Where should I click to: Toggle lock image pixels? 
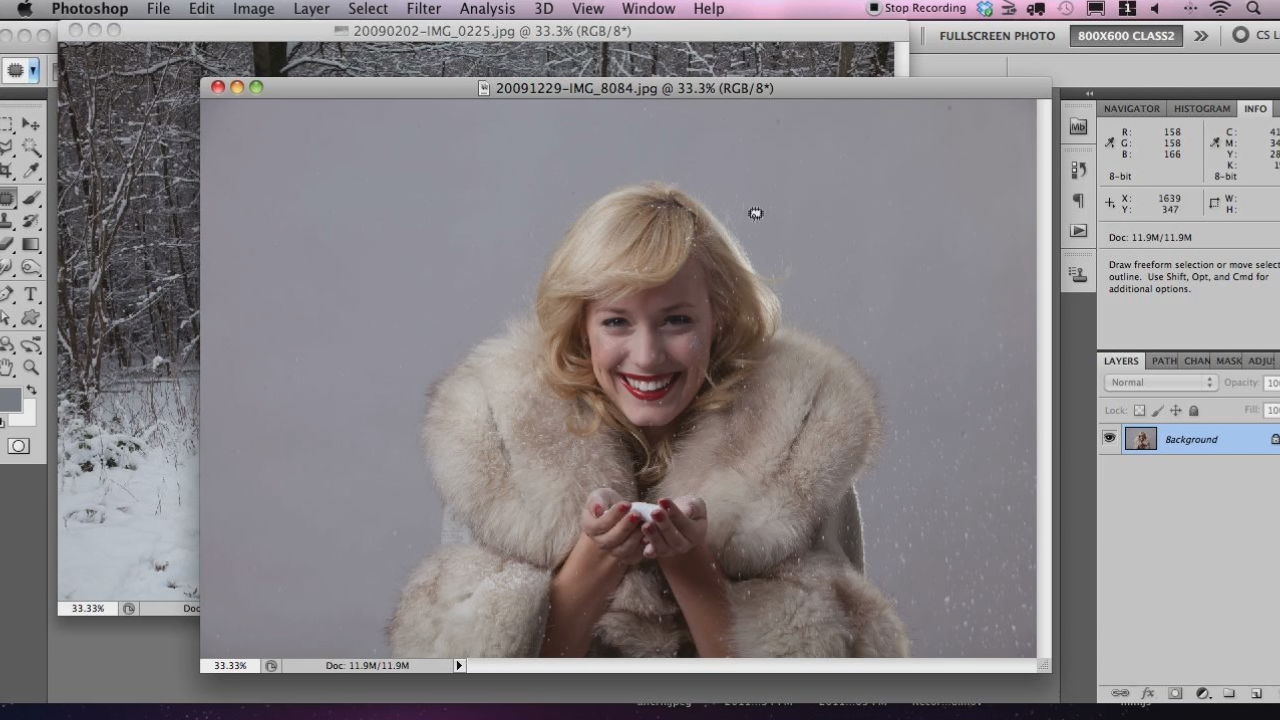click(1158, 410)
